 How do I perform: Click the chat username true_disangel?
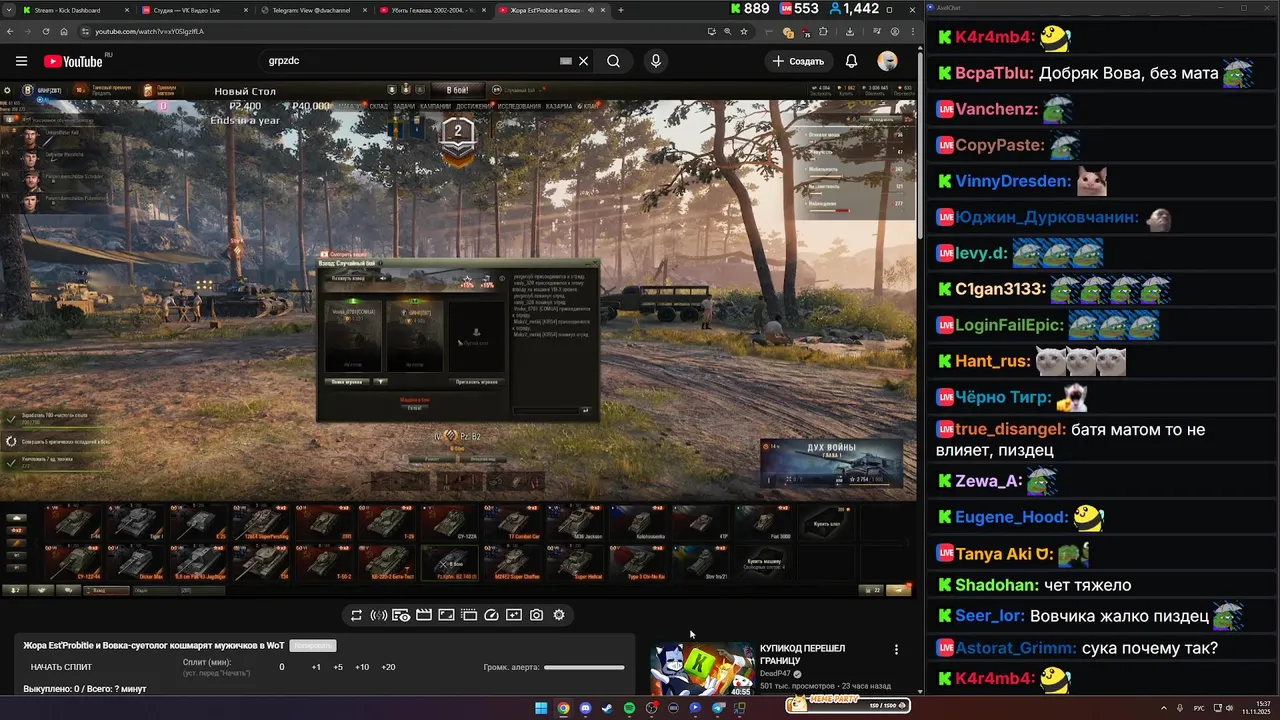click(x=1010, y=430)
